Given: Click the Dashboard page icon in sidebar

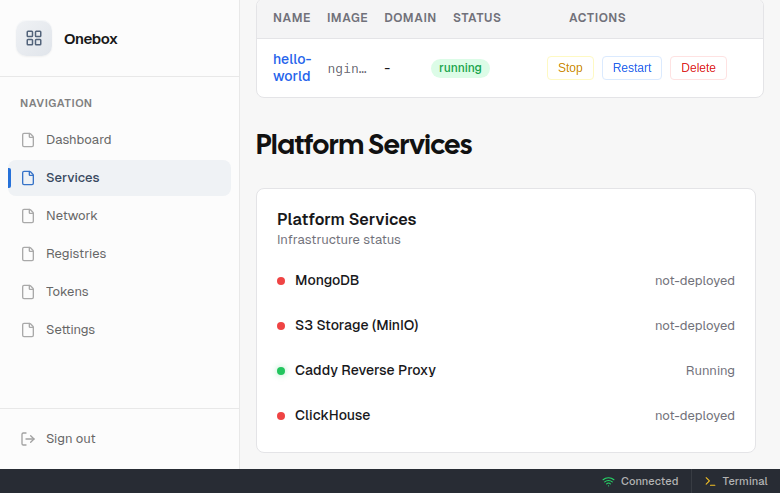Looking at the screenshot, I should point(28,140).
